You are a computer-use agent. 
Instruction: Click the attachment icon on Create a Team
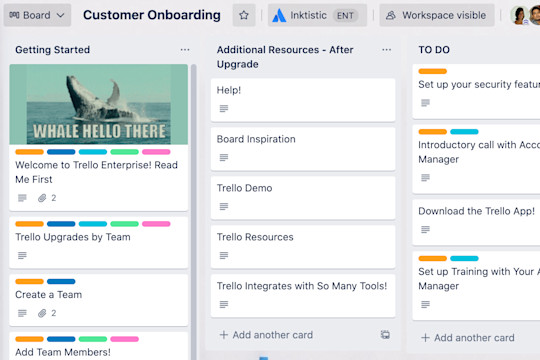[x=42, y=313]
